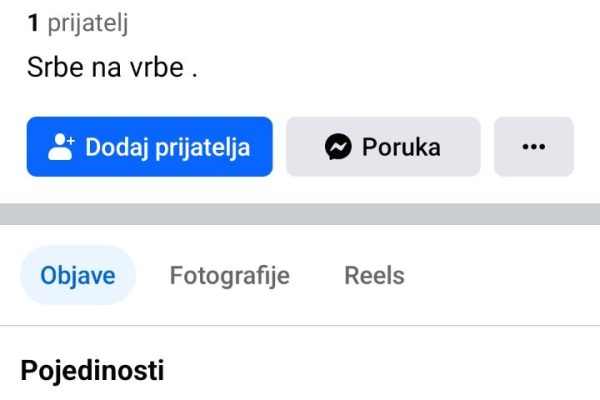600x400 pixels.
Task: Send friend request with the blue button
Action: (150, 147)
